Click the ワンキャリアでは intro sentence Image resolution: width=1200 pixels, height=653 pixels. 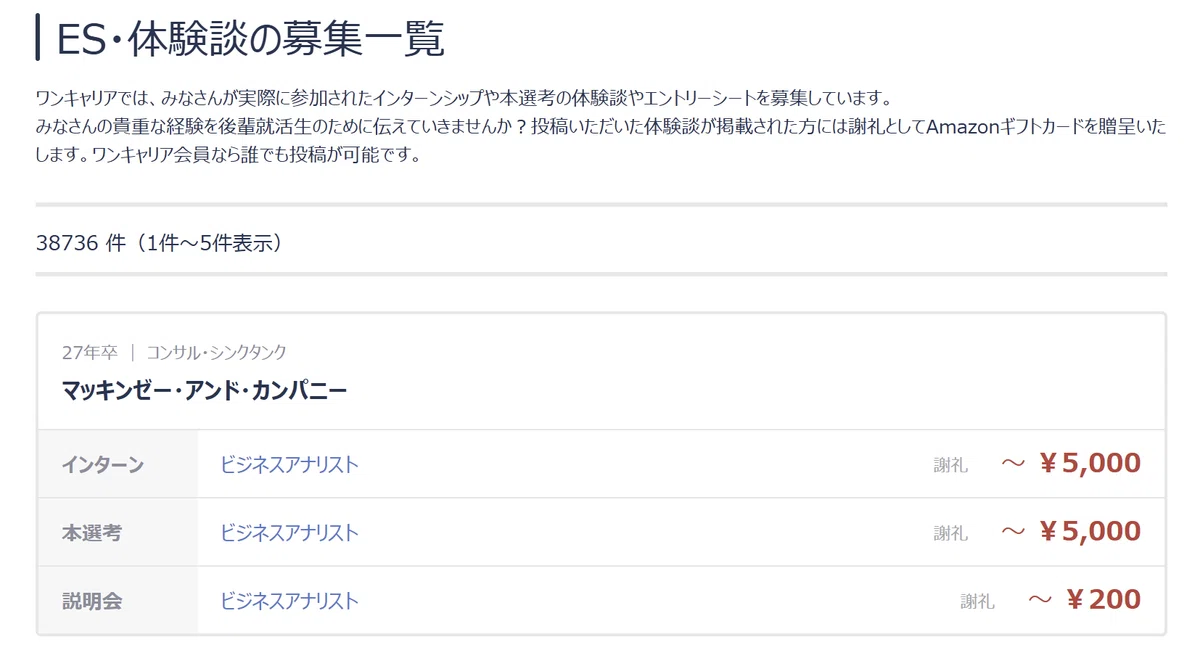(463, 98)
